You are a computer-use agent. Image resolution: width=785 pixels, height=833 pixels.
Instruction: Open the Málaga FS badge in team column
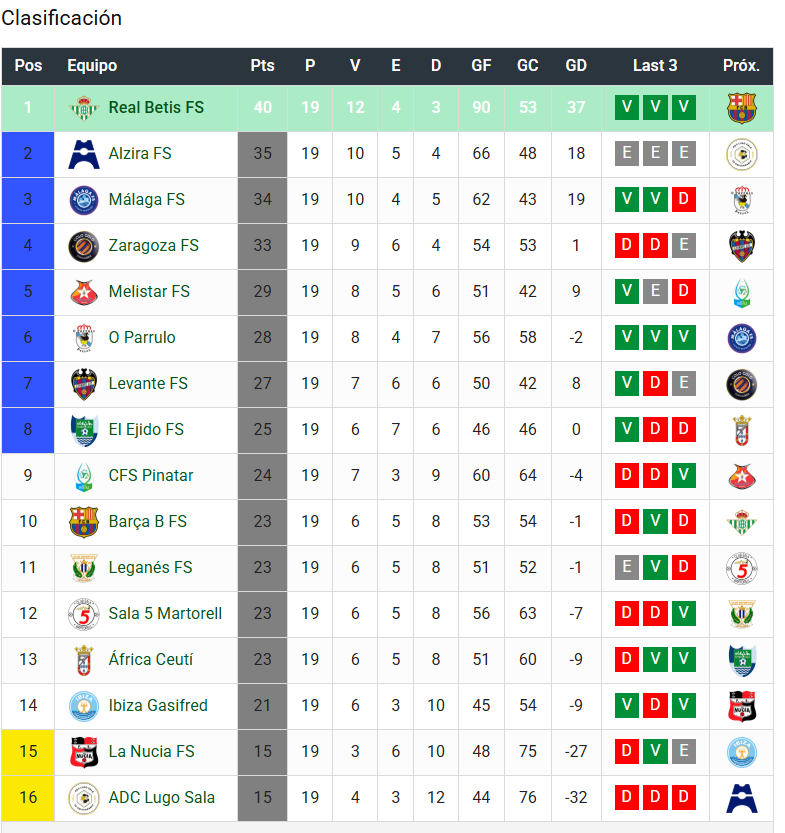(84, 200)
